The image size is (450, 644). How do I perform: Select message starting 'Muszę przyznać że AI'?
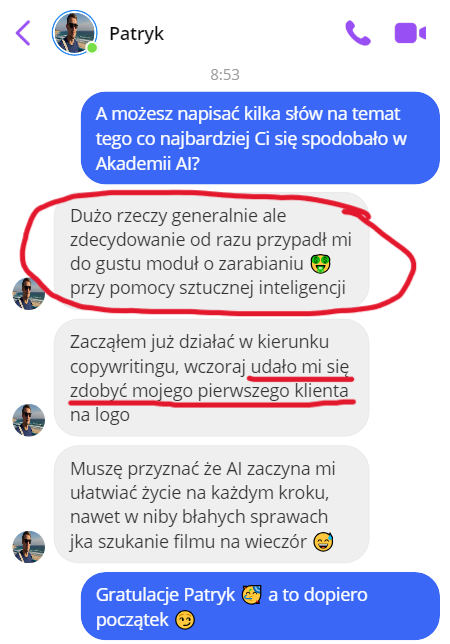pos(211,504)
